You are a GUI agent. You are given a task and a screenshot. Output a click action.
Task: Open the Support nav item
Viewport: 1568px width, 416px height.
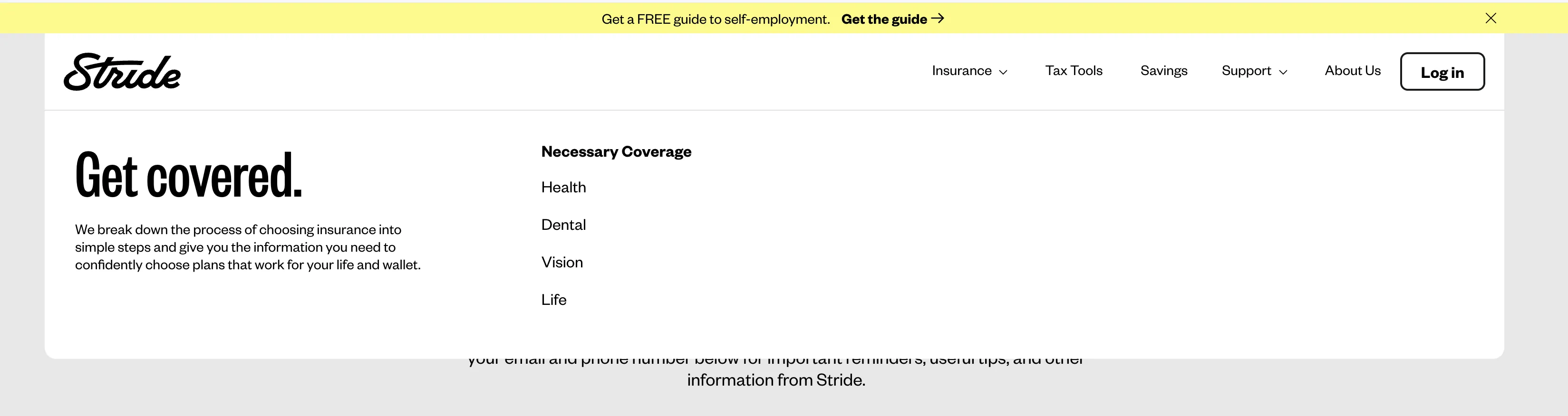(1245, 71)
